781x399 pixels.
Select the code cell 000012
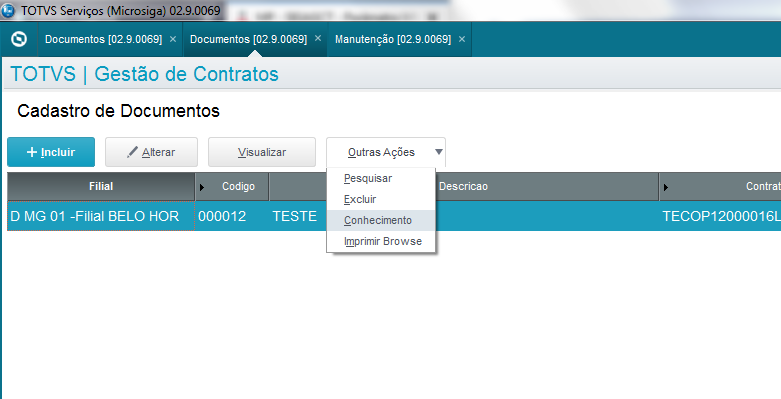(232, 216)
